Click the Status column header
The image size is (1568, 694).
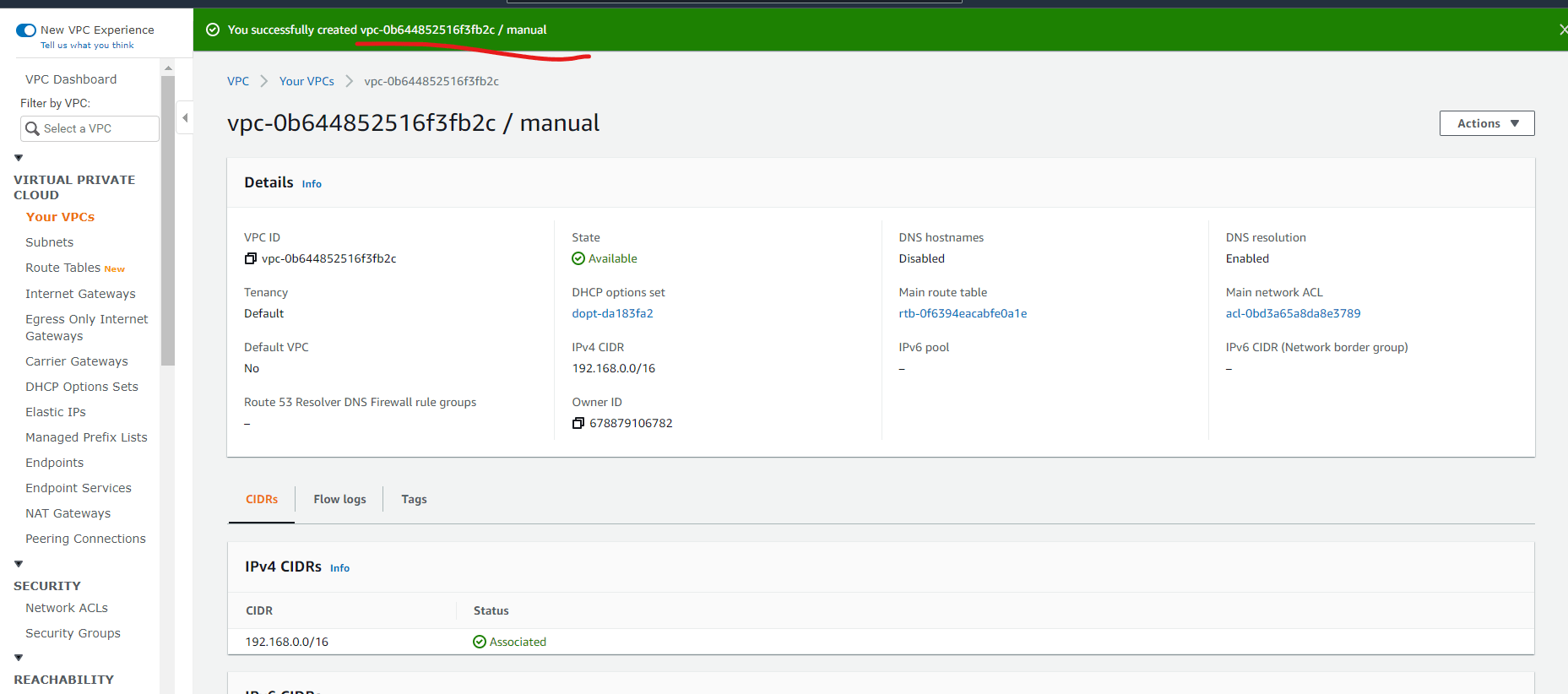(x=491, y=610)
